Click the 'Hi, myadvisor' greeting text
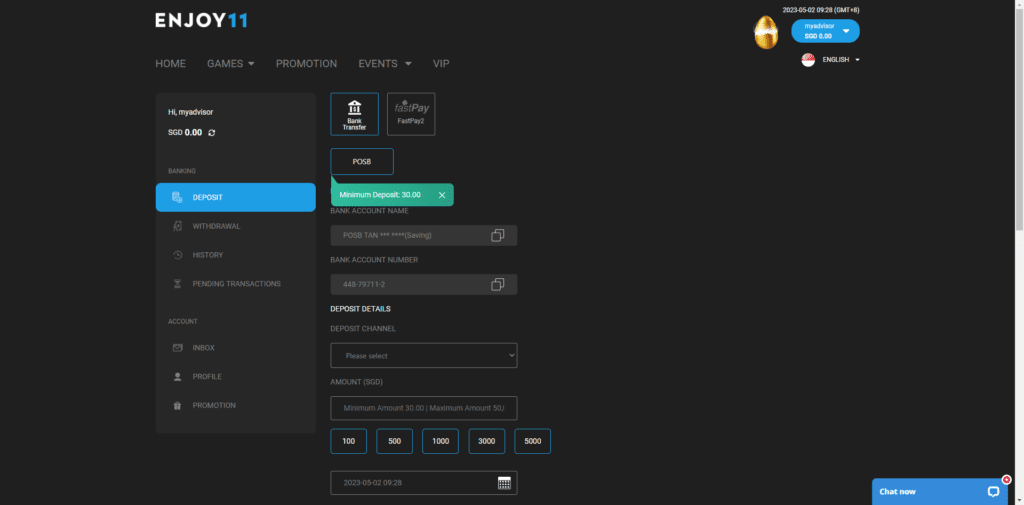Screen dimensions: 1024x505 point(191,112)
